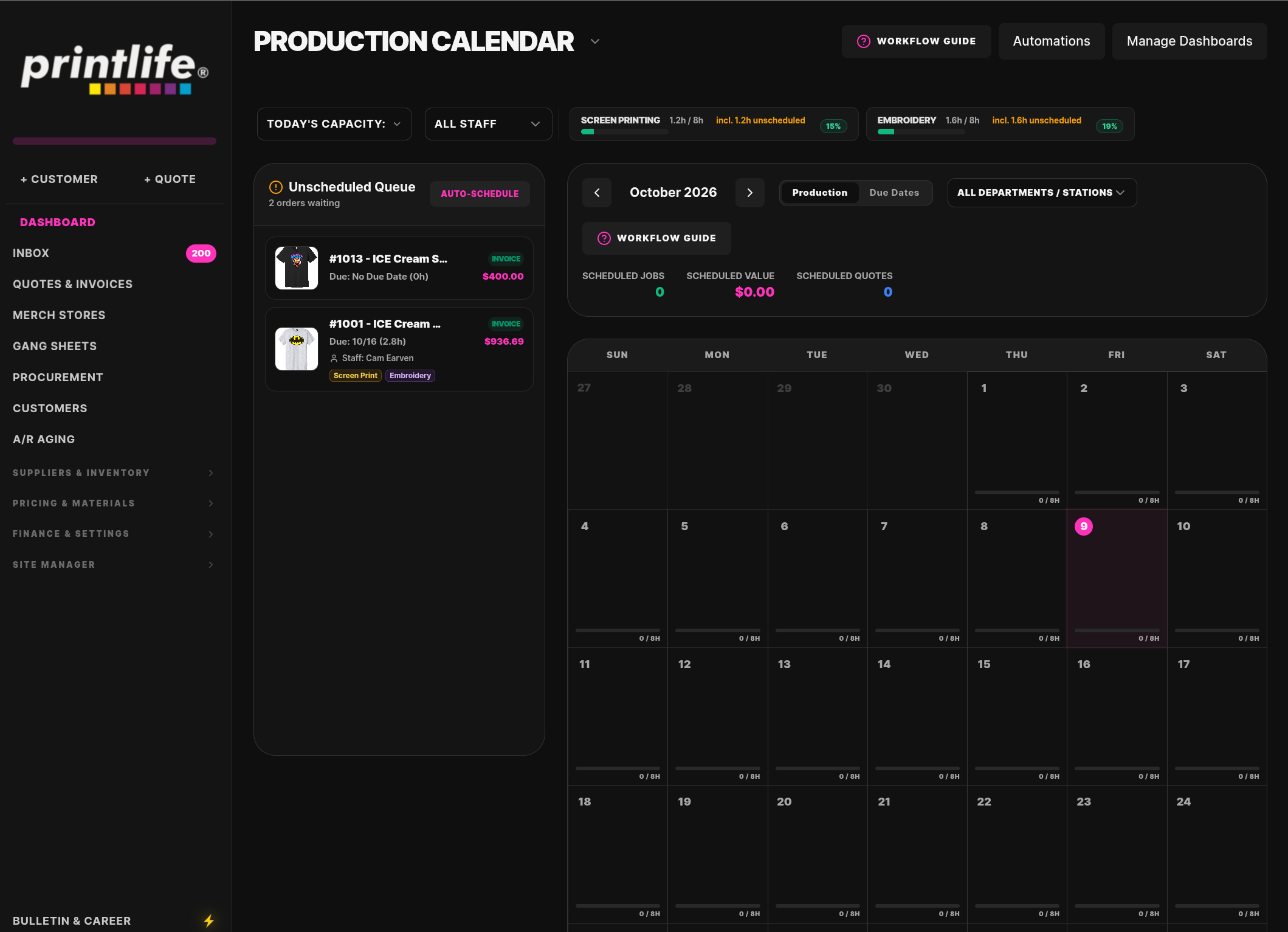The width and height of the screenshot is (1288, 932).
Task: Click the lightning bolt icon by Bulletin & Career
Action: [x=208, y=920]
